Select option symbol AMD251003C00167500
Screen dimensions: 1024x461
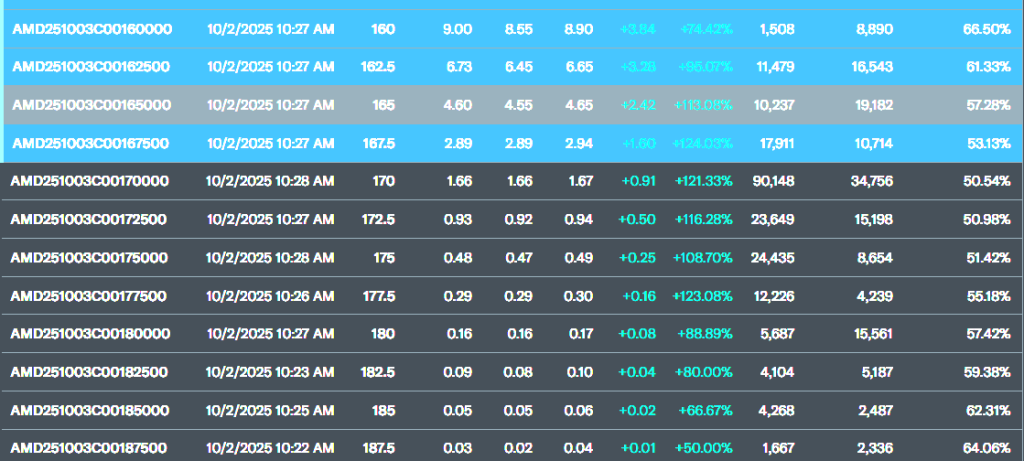click(91, 143)
